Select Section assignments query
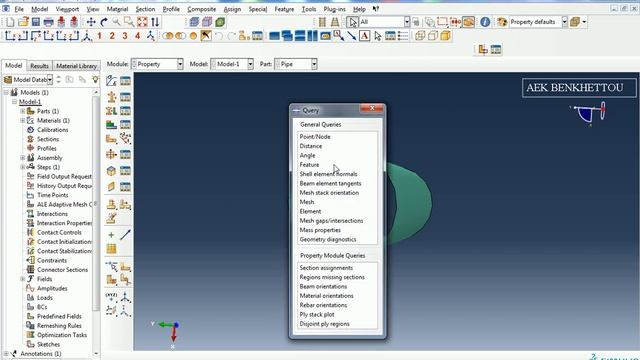The image size is (640, 360). coord(326,268)
